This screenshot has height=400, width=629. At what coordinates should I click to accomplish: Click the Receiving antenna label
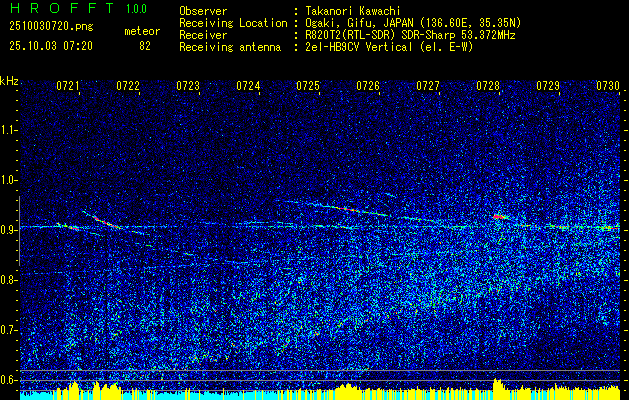click(x=230, y=47)
